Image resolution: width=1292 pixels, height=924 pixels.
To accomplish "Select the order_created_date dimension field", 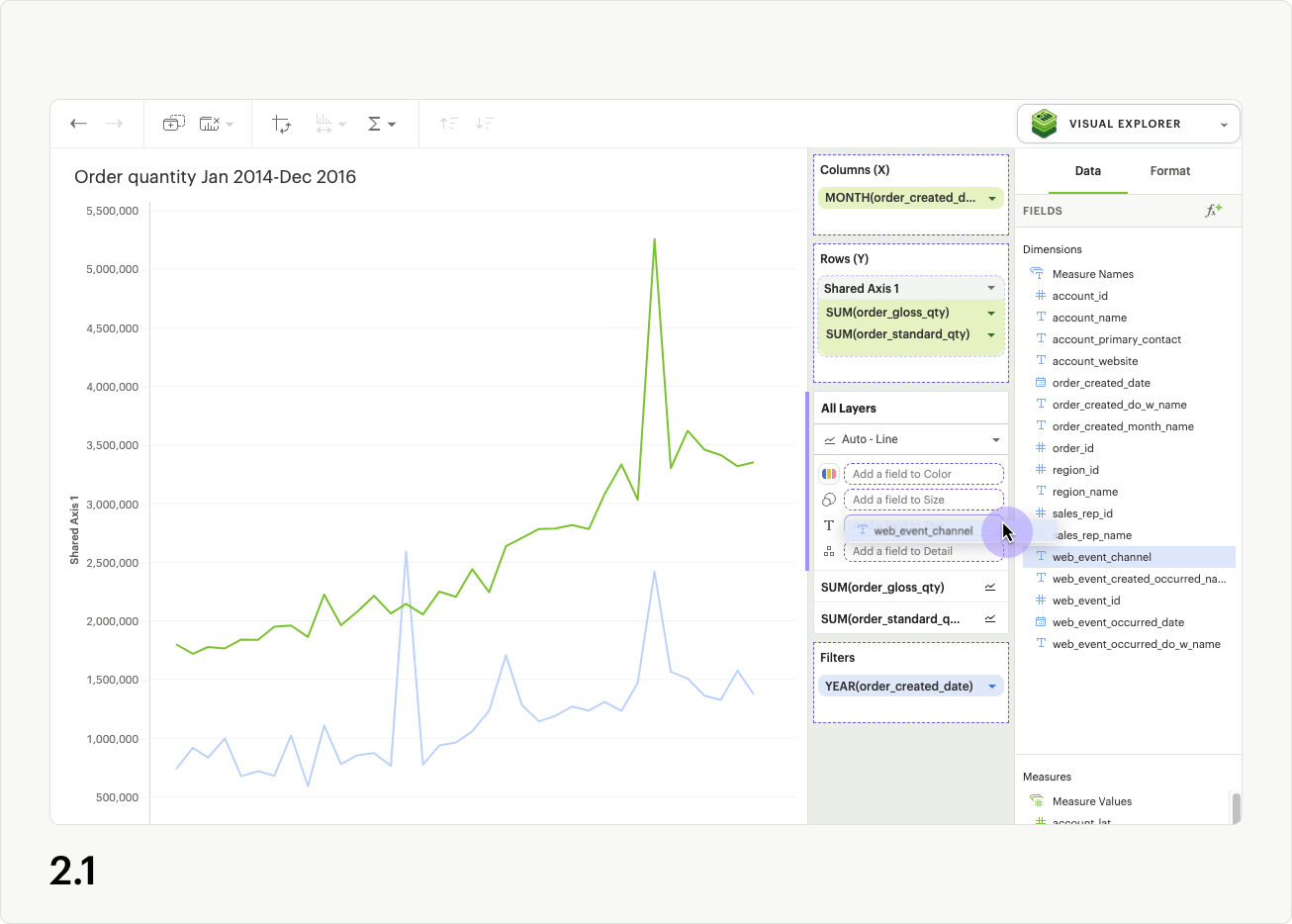I will click(1100, 383).
